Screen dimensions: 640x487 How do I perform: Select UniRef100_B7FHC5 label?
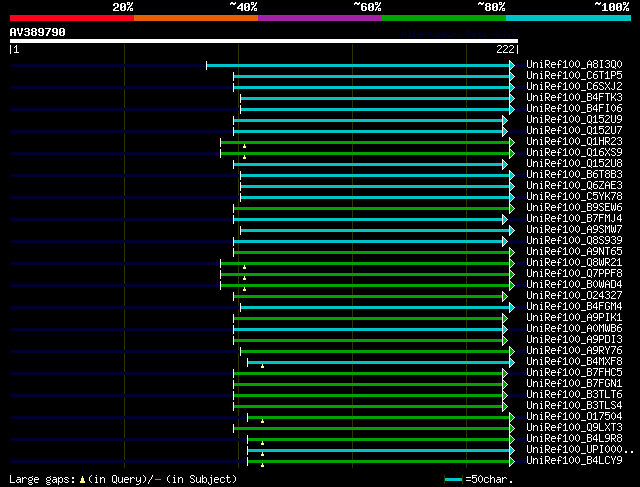pos(574,373)
